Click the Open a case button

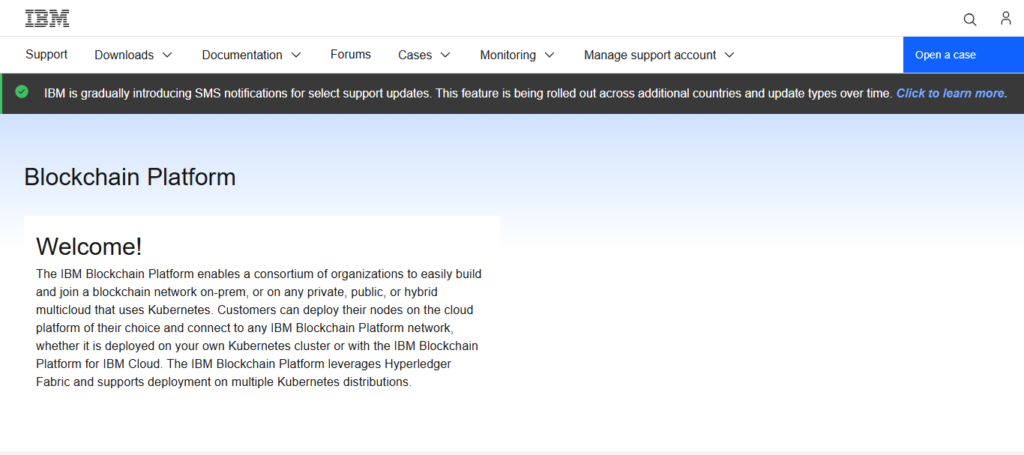(x=963, y=55)
